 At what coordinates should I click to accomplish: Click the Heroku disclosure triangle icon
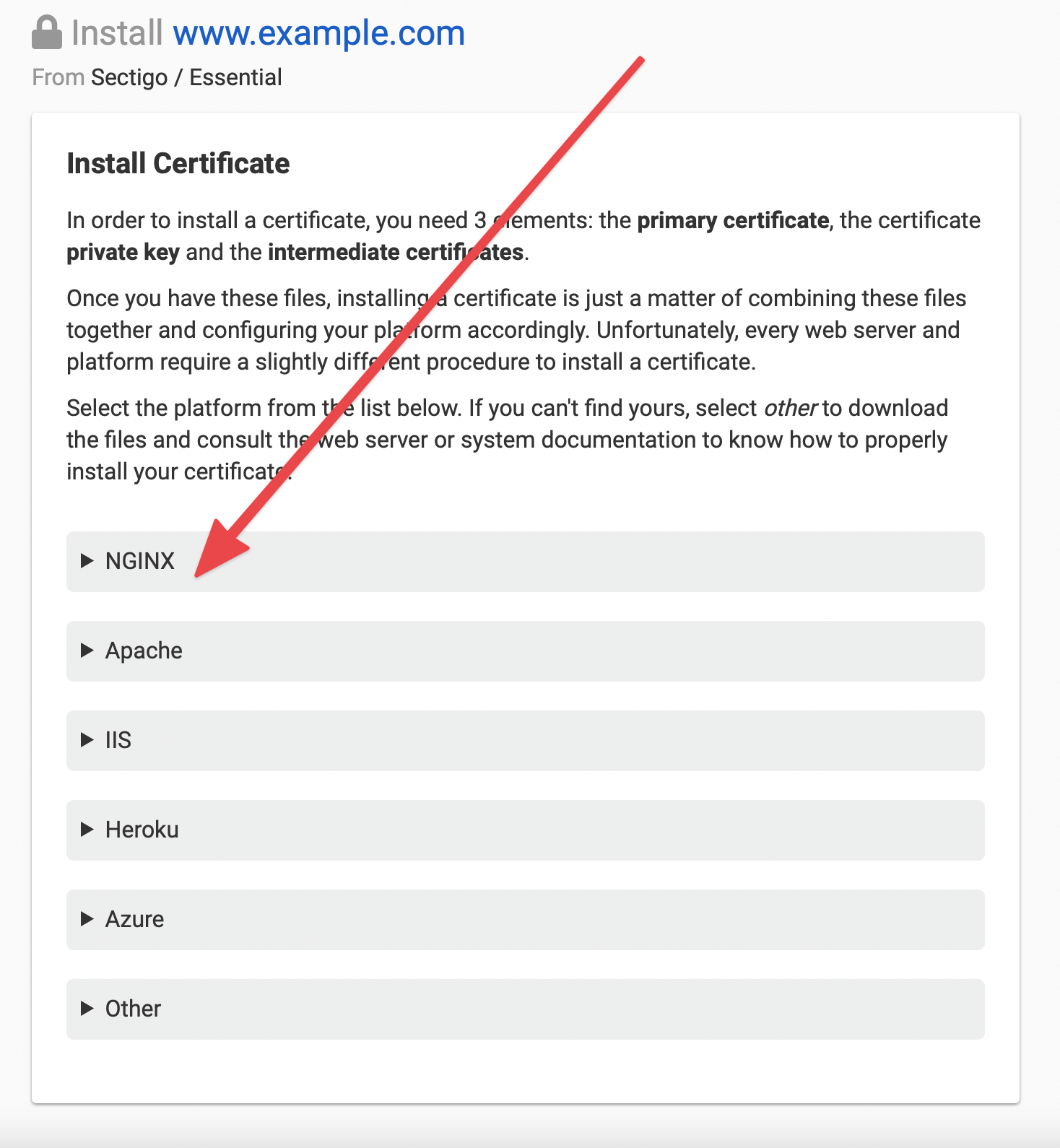tap(87, 830)
